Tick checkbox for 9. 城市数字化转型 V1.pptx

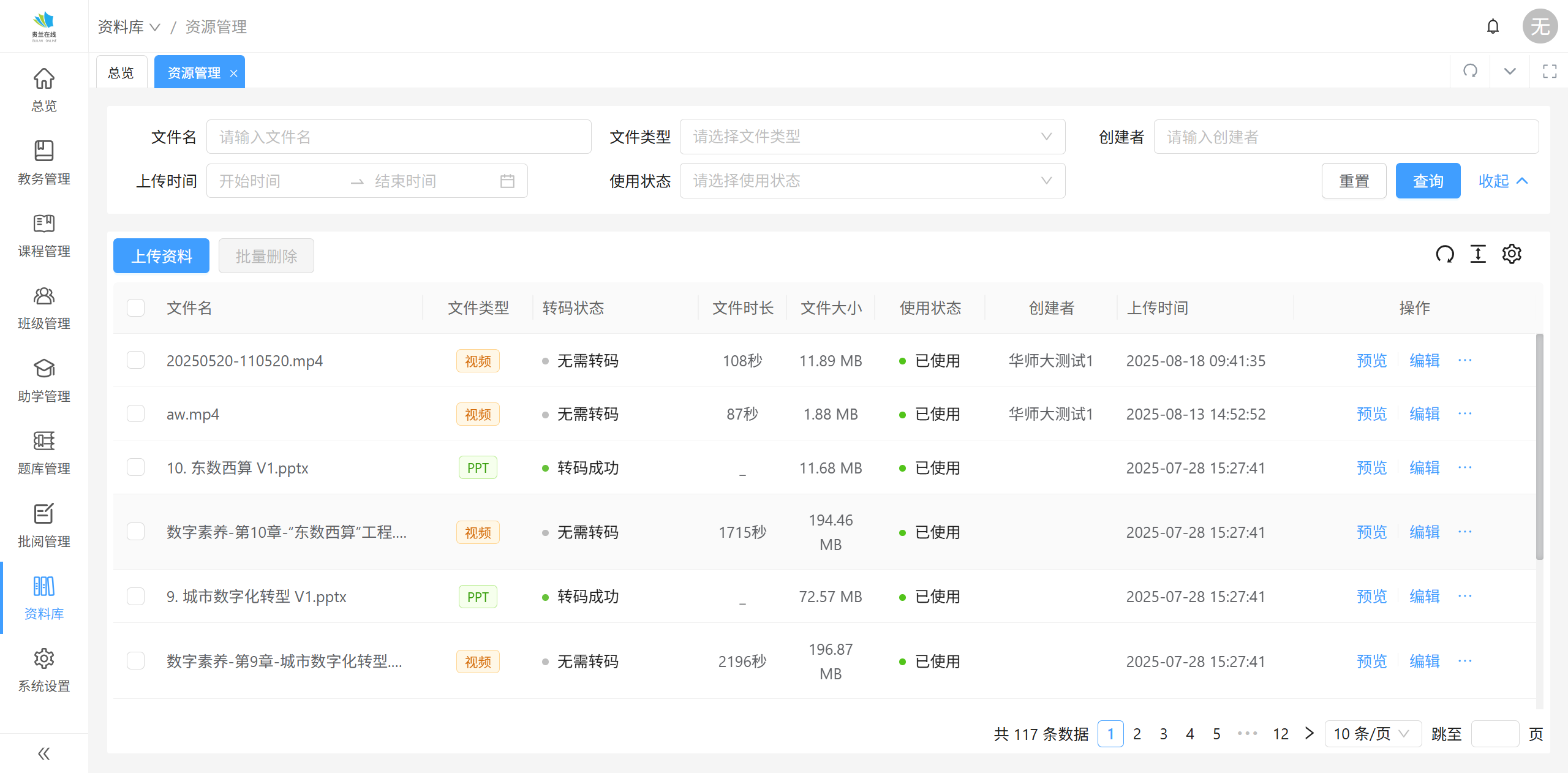[x=135, y=597]
